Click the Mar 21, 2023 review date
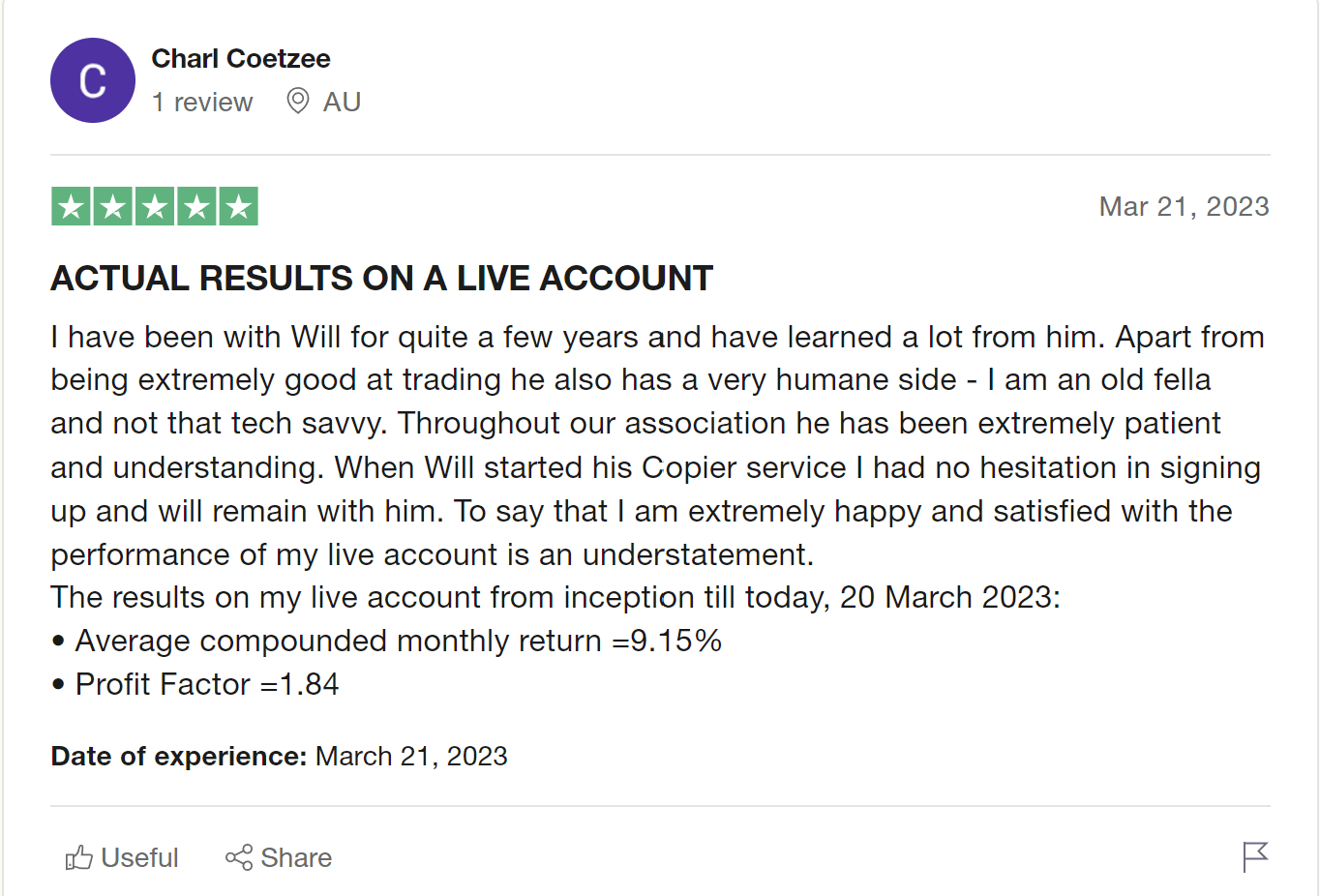This screenshot has width=1320, height=896. click(x=1184, y=206)
